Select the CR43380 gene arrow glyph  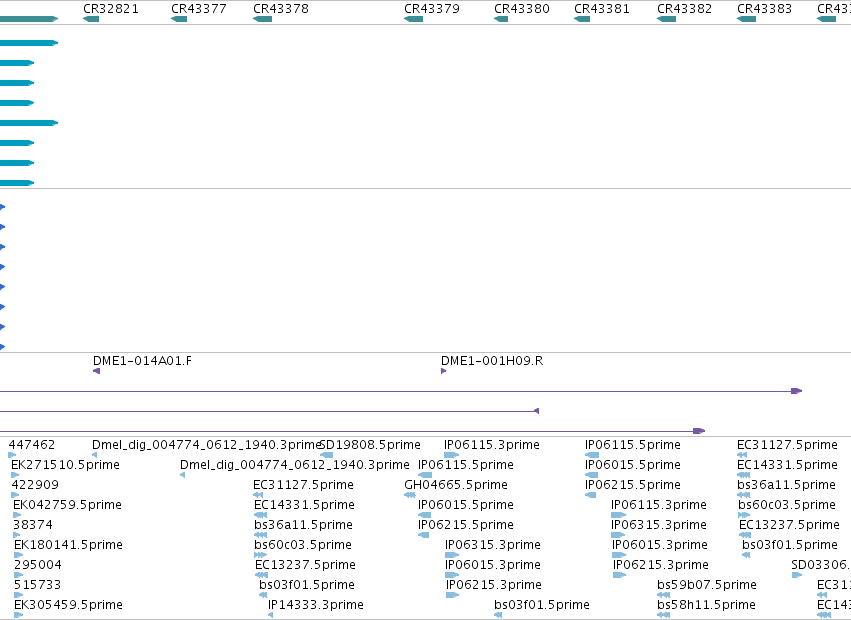click(x=501, y=19)
